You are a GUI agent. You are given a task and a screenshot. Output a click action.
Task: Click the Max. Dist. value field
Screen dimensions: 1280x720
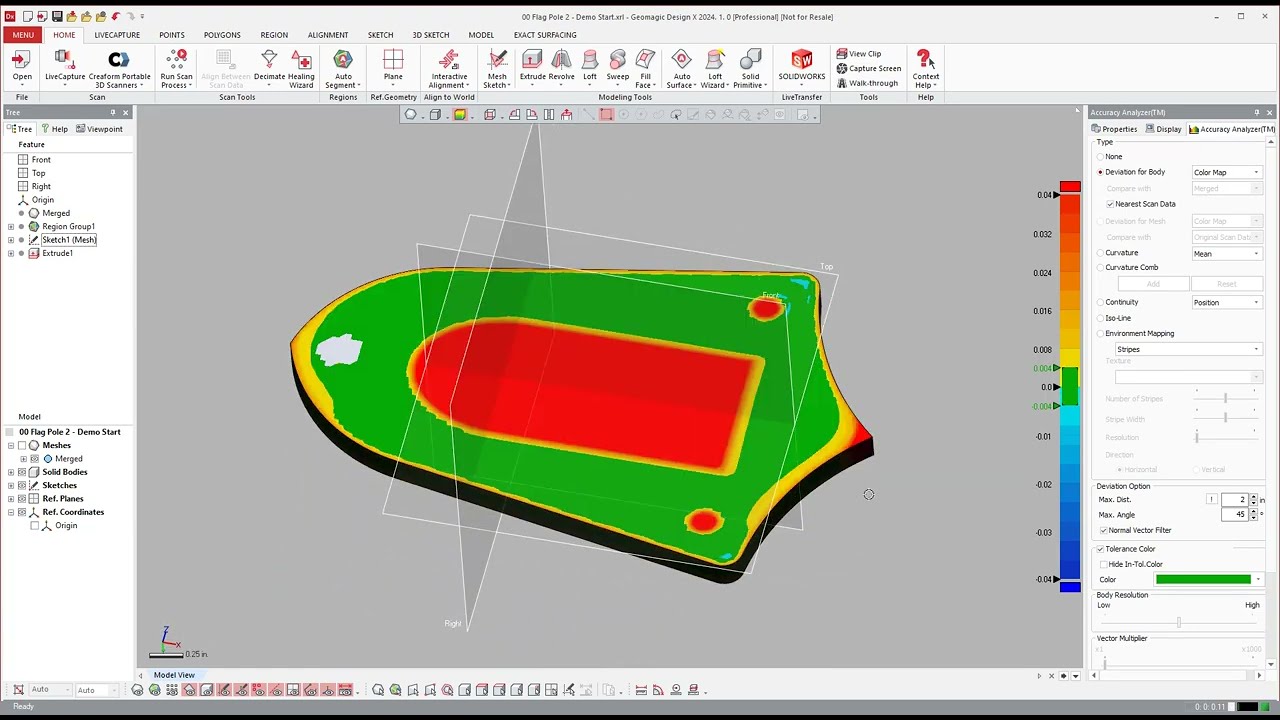(x=1234, y=499)
